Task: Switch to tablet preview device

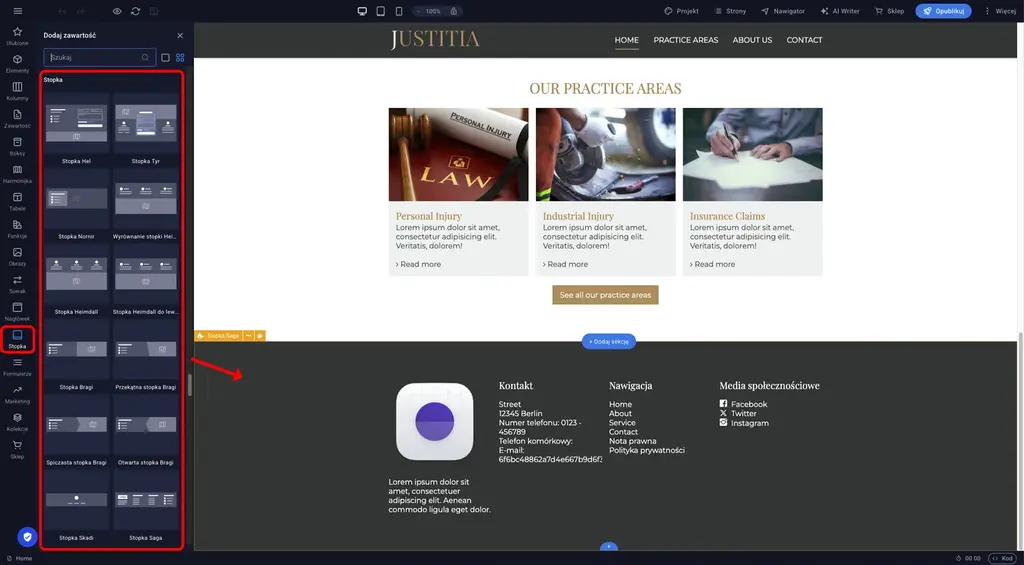Action: point(380,11)
